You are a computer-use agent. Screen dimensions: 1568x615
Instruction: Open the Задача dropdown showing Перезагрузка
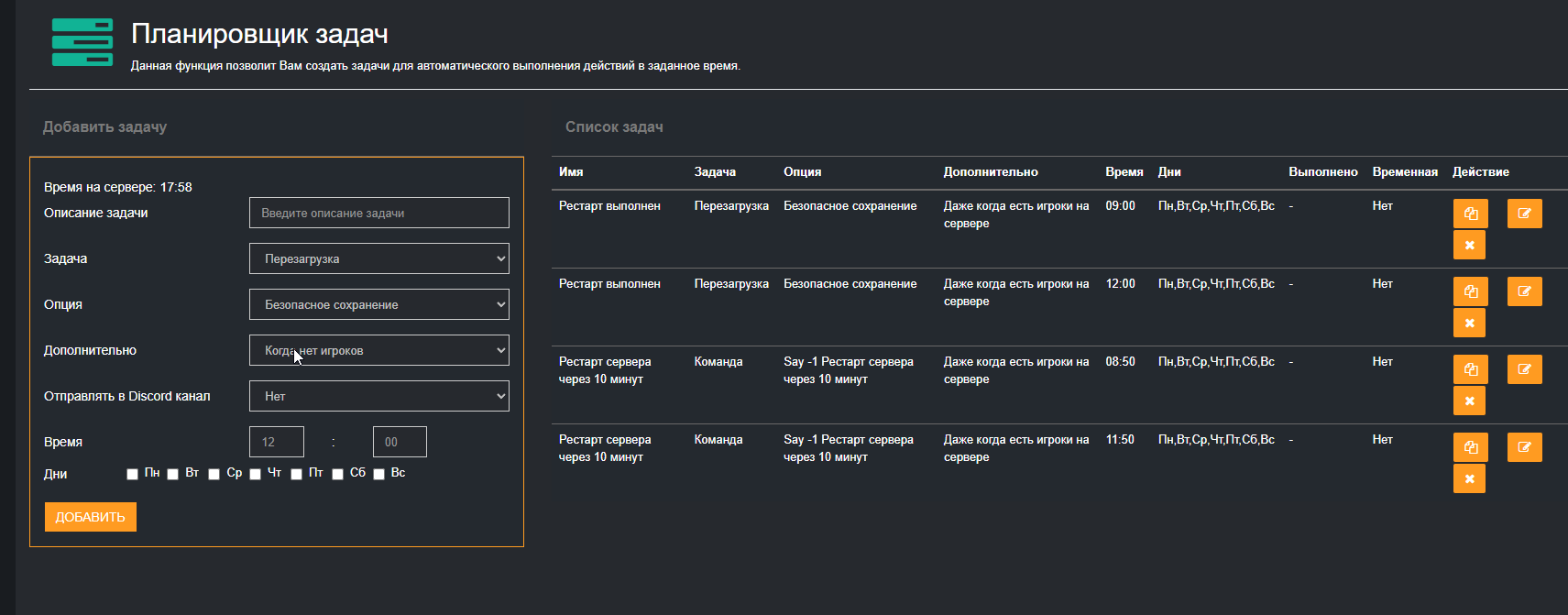coord(378,258)
